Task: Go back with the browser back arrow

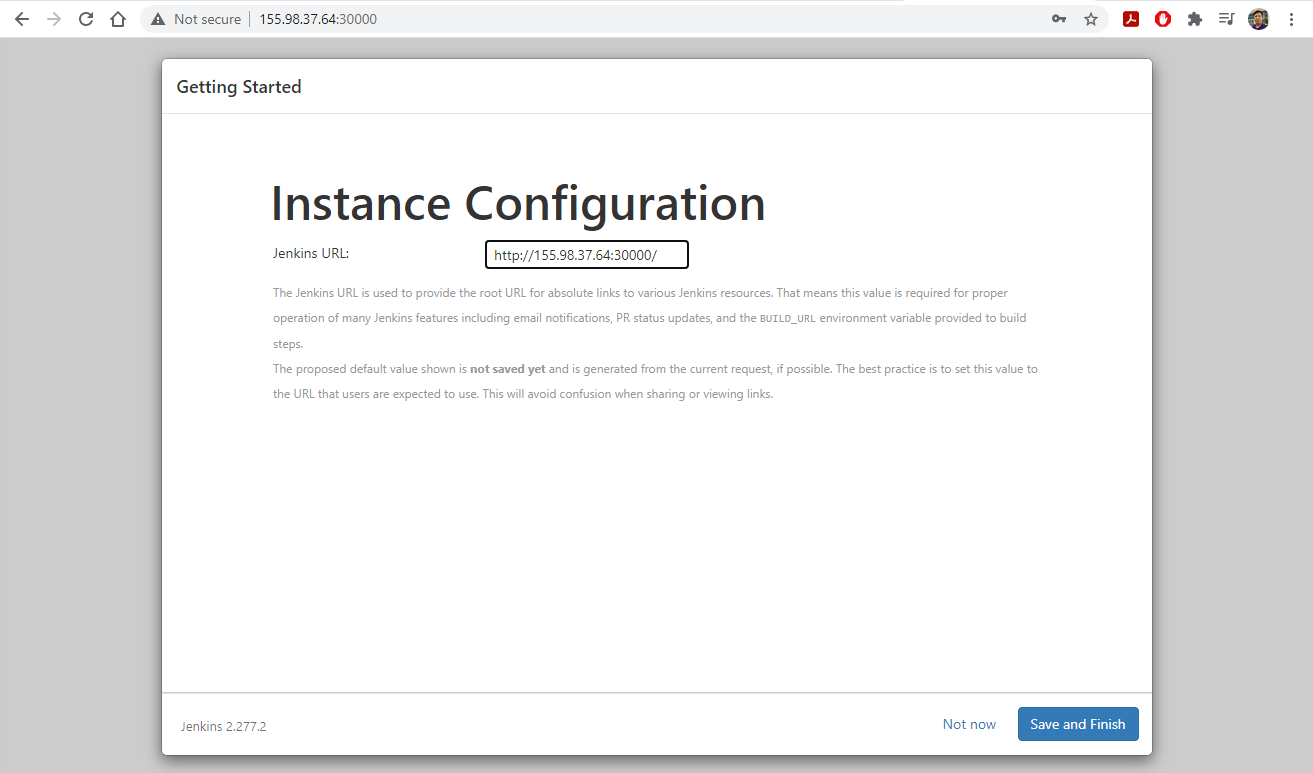Action: coord(22,19)
